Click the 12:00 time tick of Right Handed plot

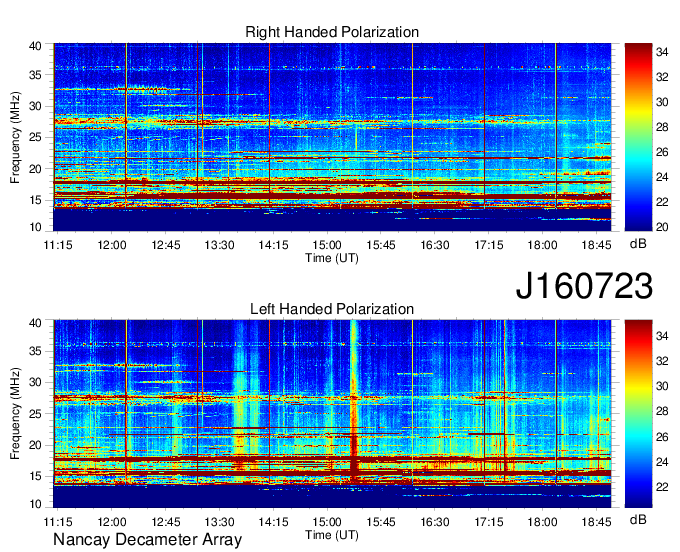tap(112, 245)
